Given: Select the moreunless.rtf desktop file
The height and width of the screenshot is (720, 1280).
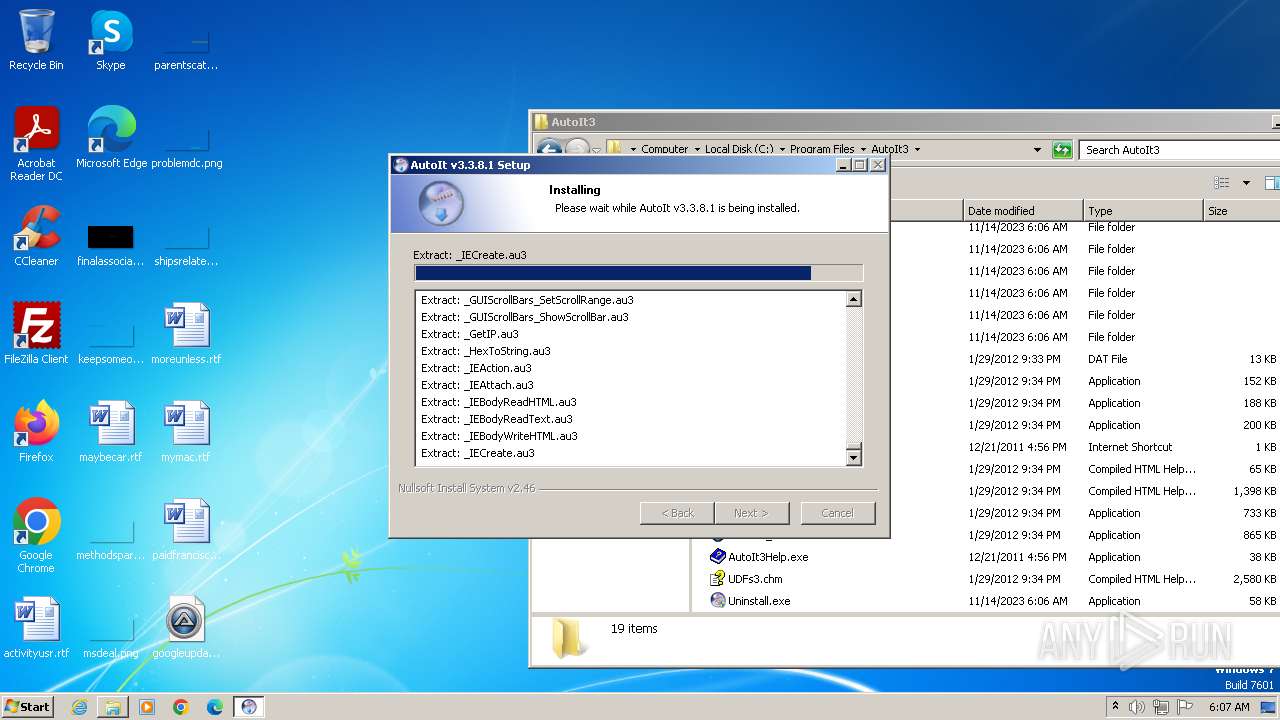Looking at the screenshot, I should point(186,334).
